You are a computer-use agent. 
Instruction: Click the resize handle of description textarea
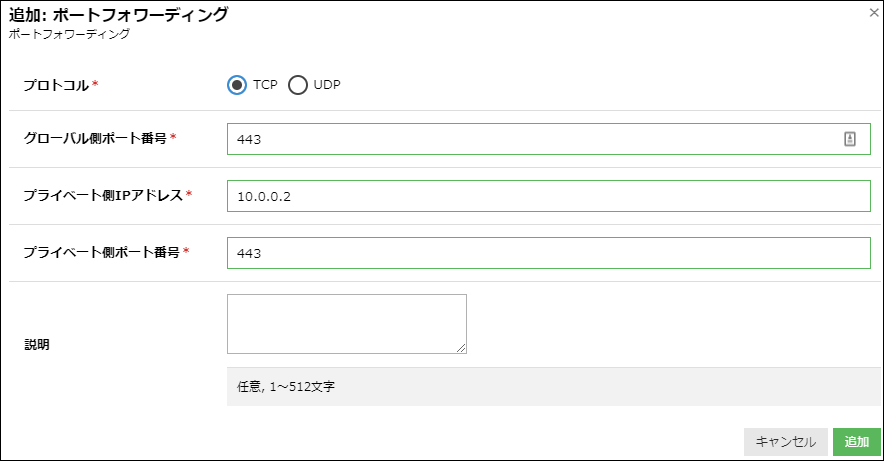point(461,348)
